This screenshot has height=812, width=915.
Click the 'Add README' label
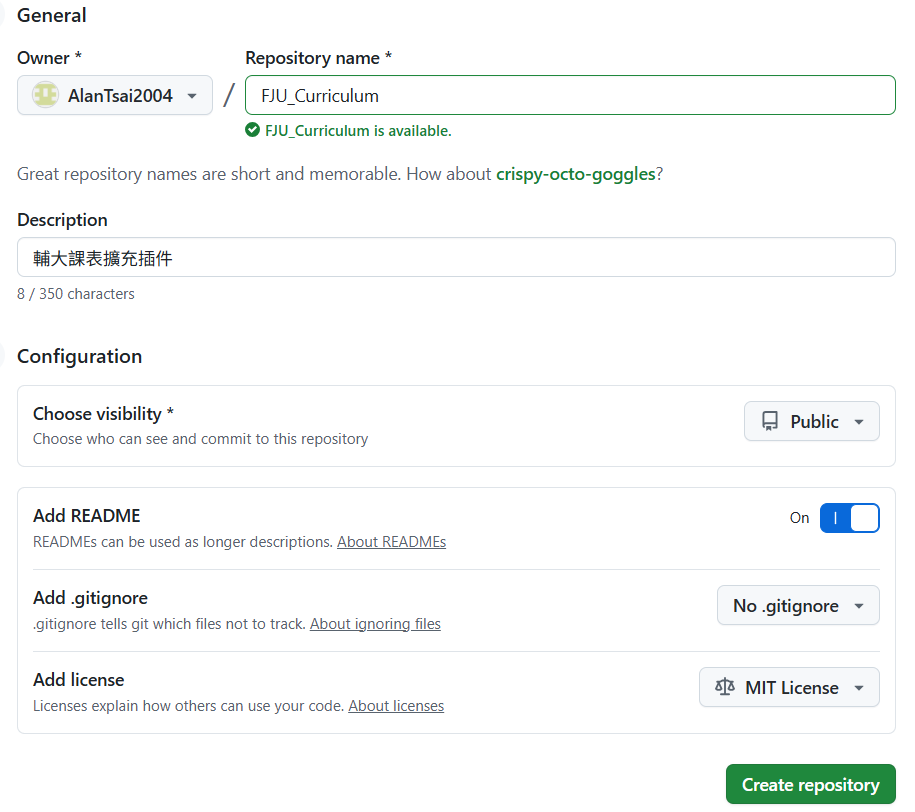(x=87, y=516)
